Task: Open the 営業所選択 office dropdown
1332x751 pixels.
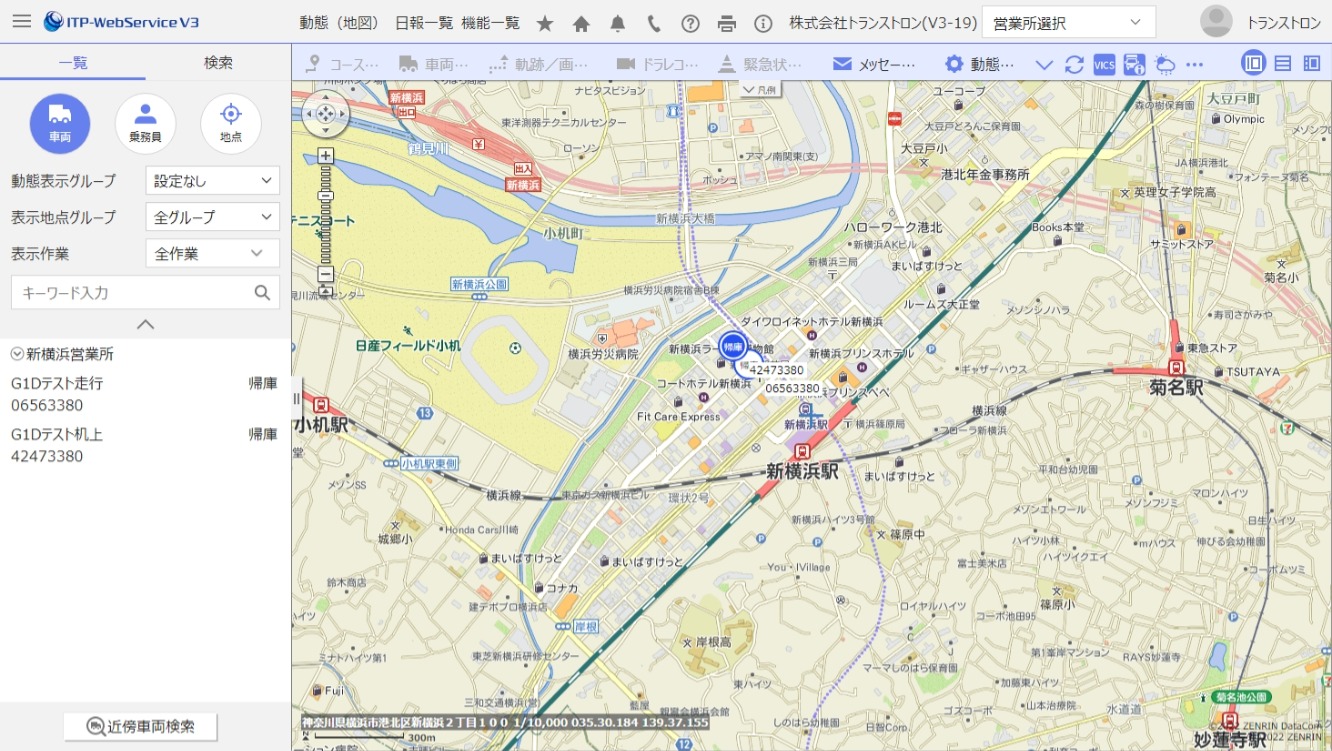Action: [1069, 22]
